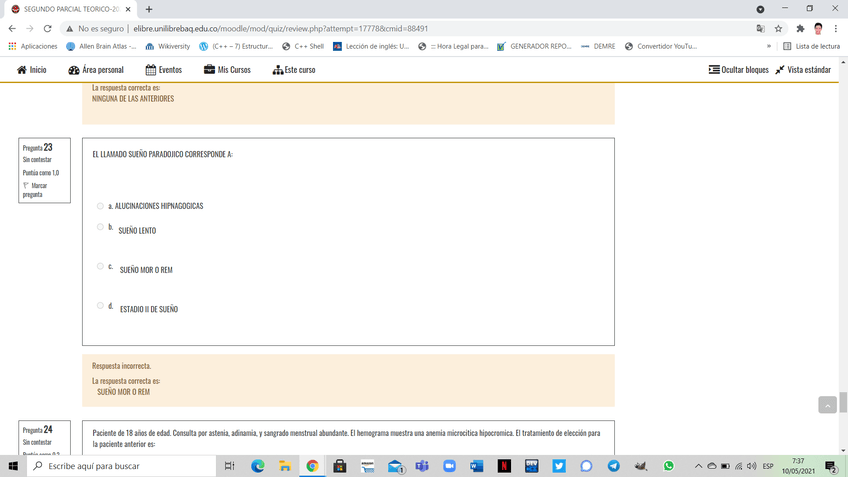Image resolution: width=848 pixels, height=477 pixels.
Task: Open the DEMRE bookmark
Action: (598, 47)
